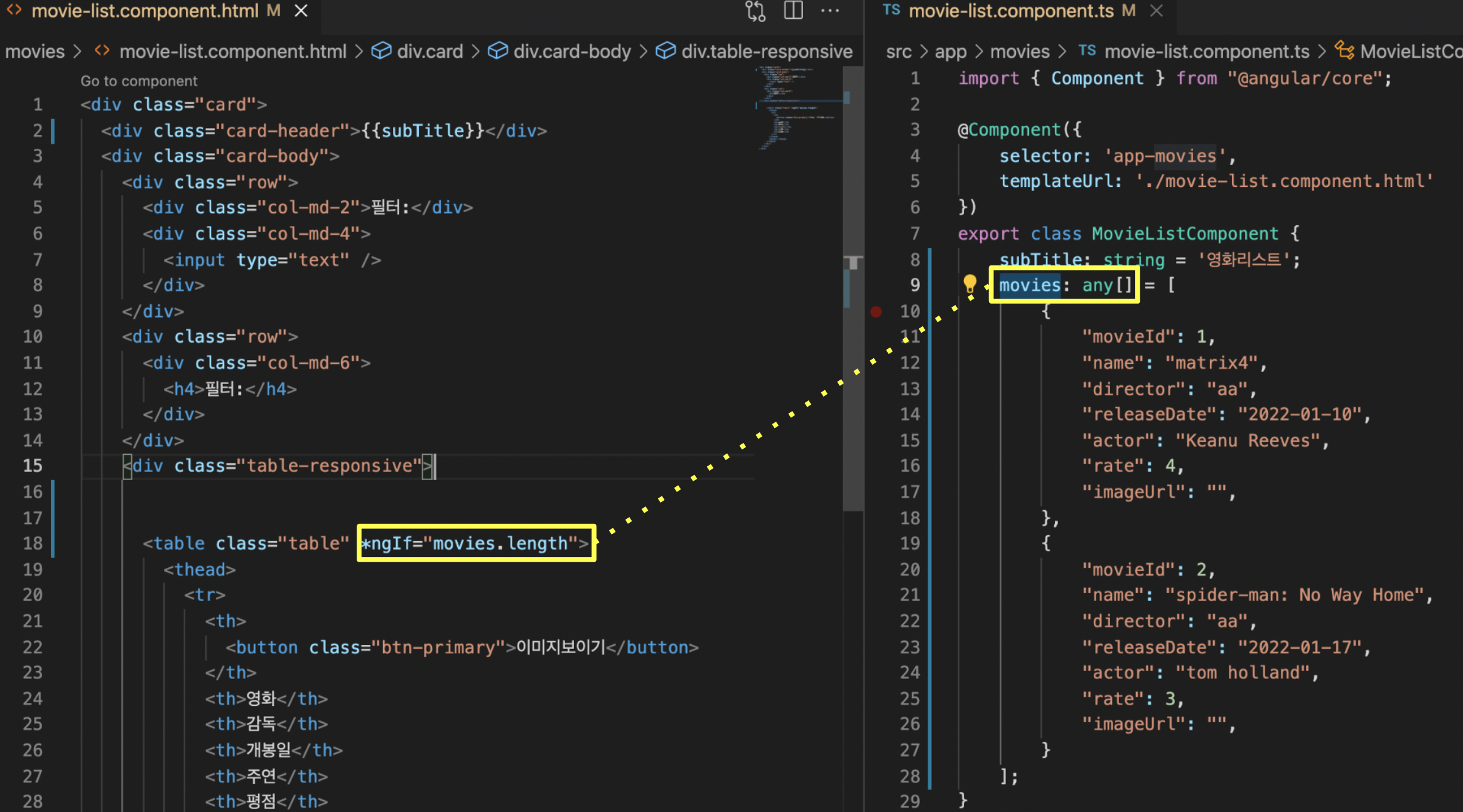Open changes compare icon in editor toolbar

[755, 11]
